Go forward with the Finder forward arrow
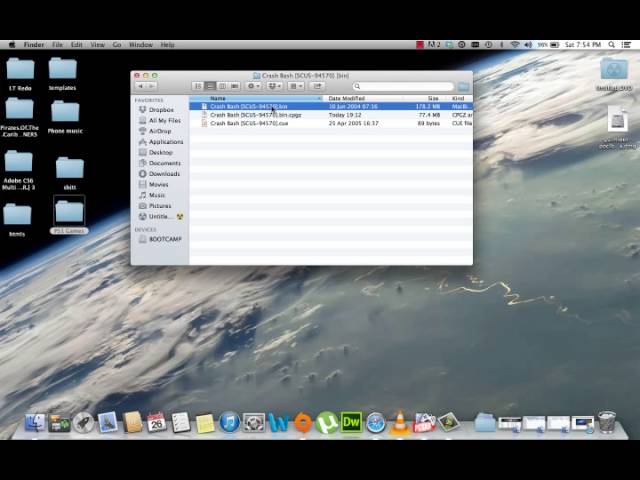The width and height of the screenshot is (640, 480). coord(151,86)
